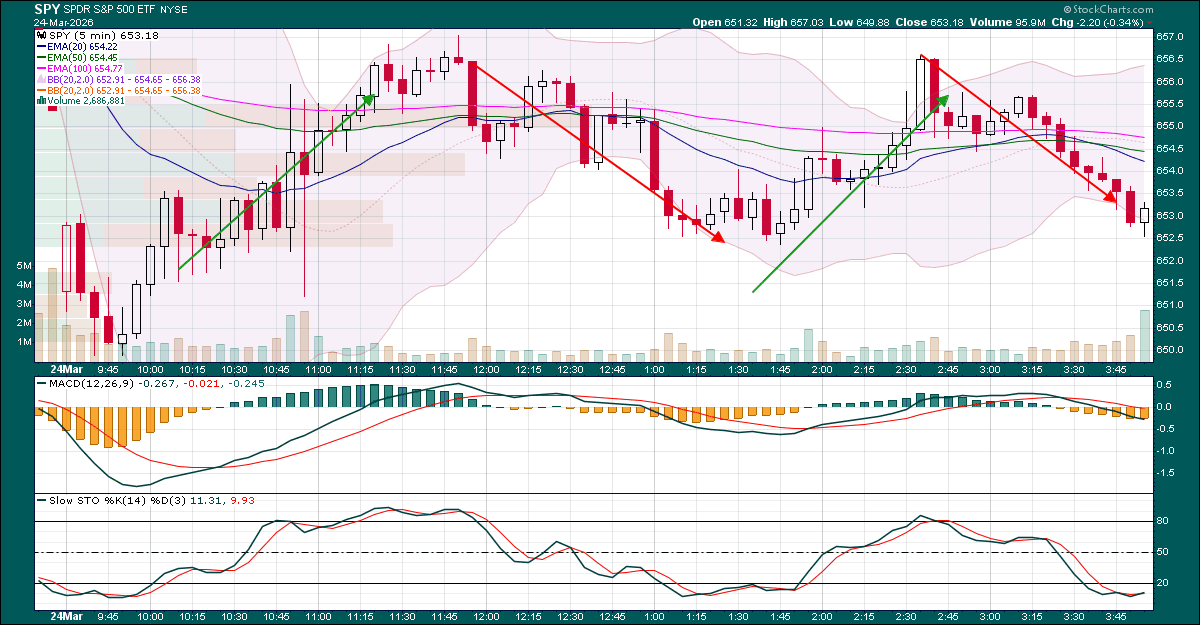Screen dimensions: 1200x625
Task: Click the 651.5 price axis label
Action: (1169, 283)
